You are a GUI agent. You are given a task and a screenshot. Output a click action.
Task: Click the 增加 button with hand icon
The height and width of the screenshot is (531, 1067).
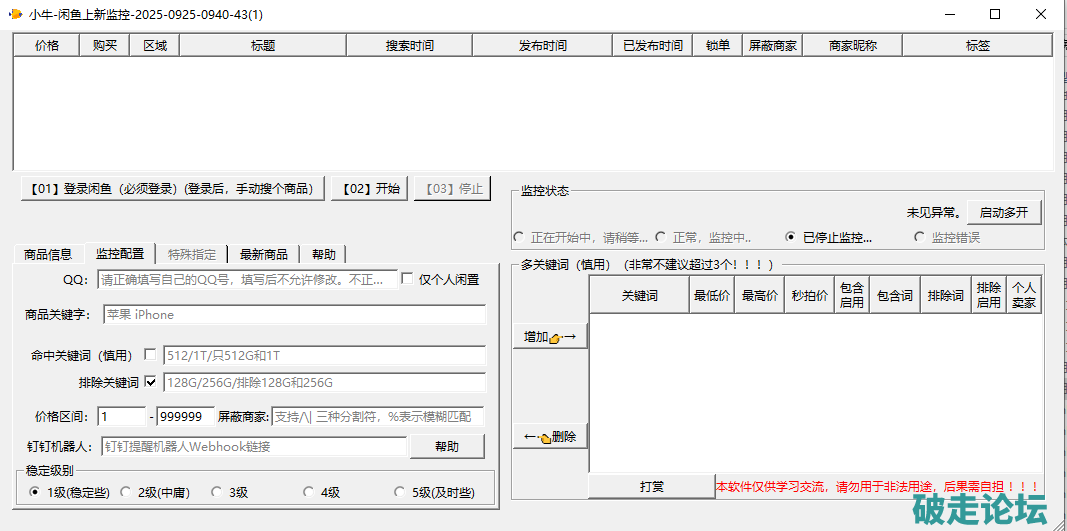coord(550,337)
